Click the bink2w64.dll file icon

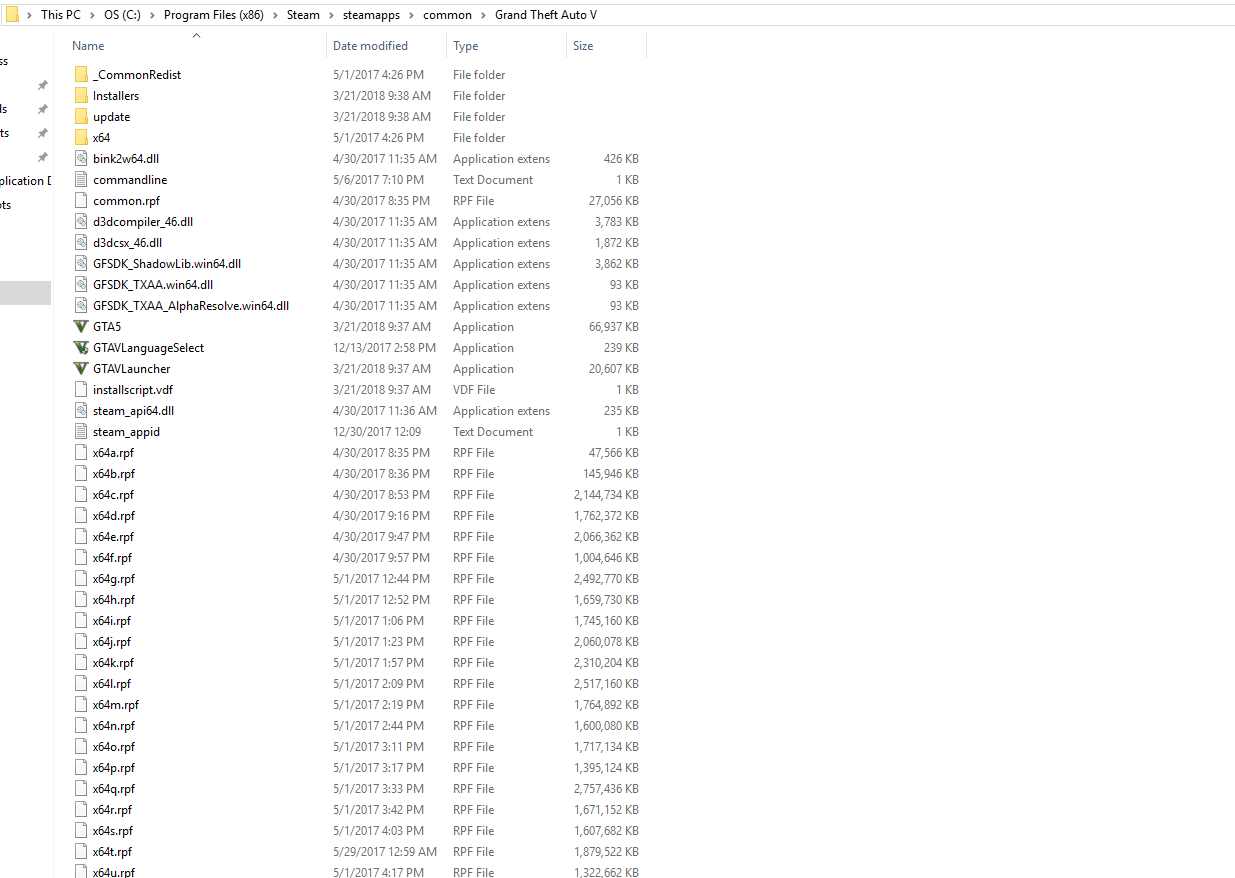click(x=81, y=159)
